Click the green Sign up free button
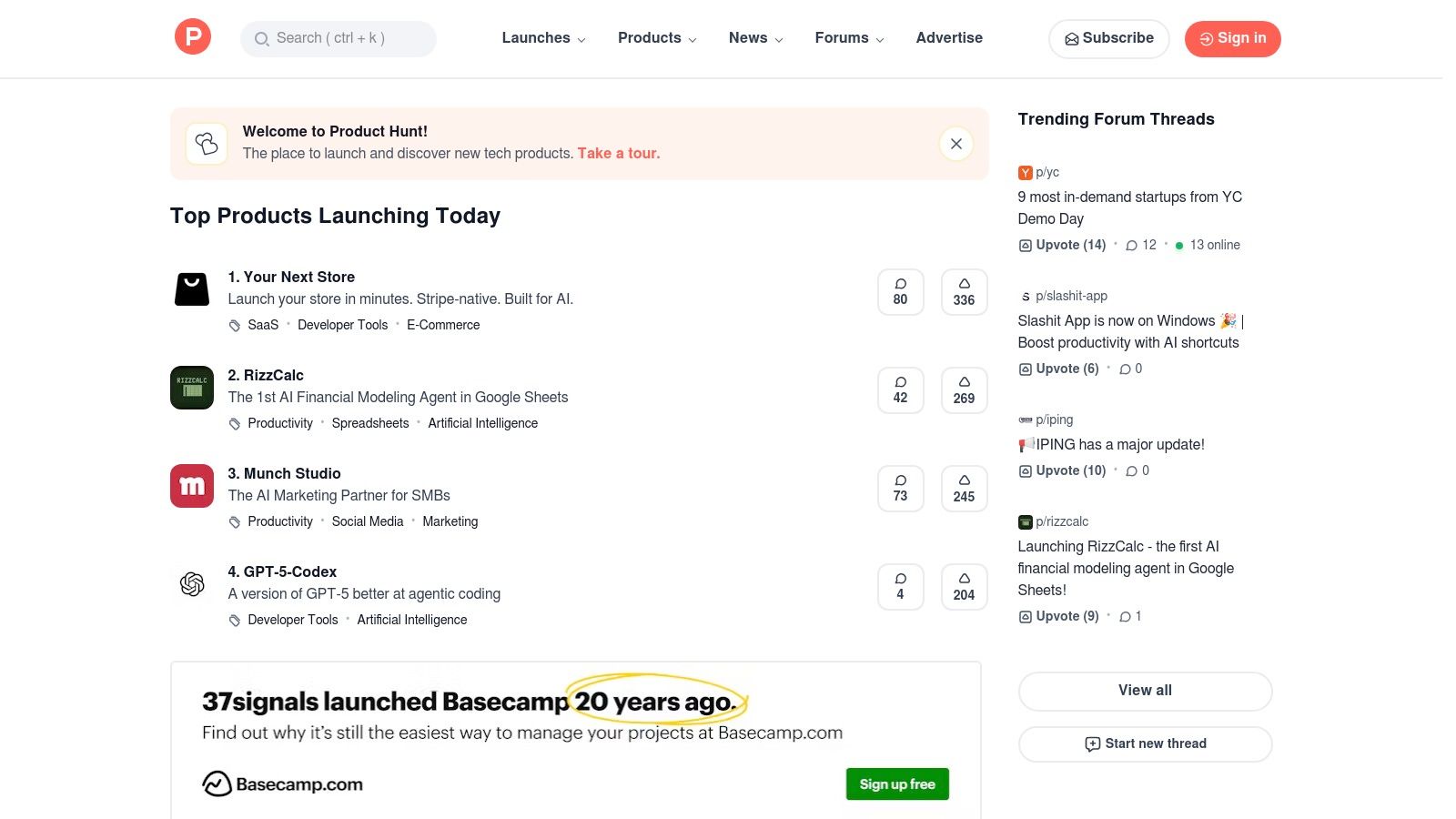Screen dimensions: 1456x819 click(897, 784)
